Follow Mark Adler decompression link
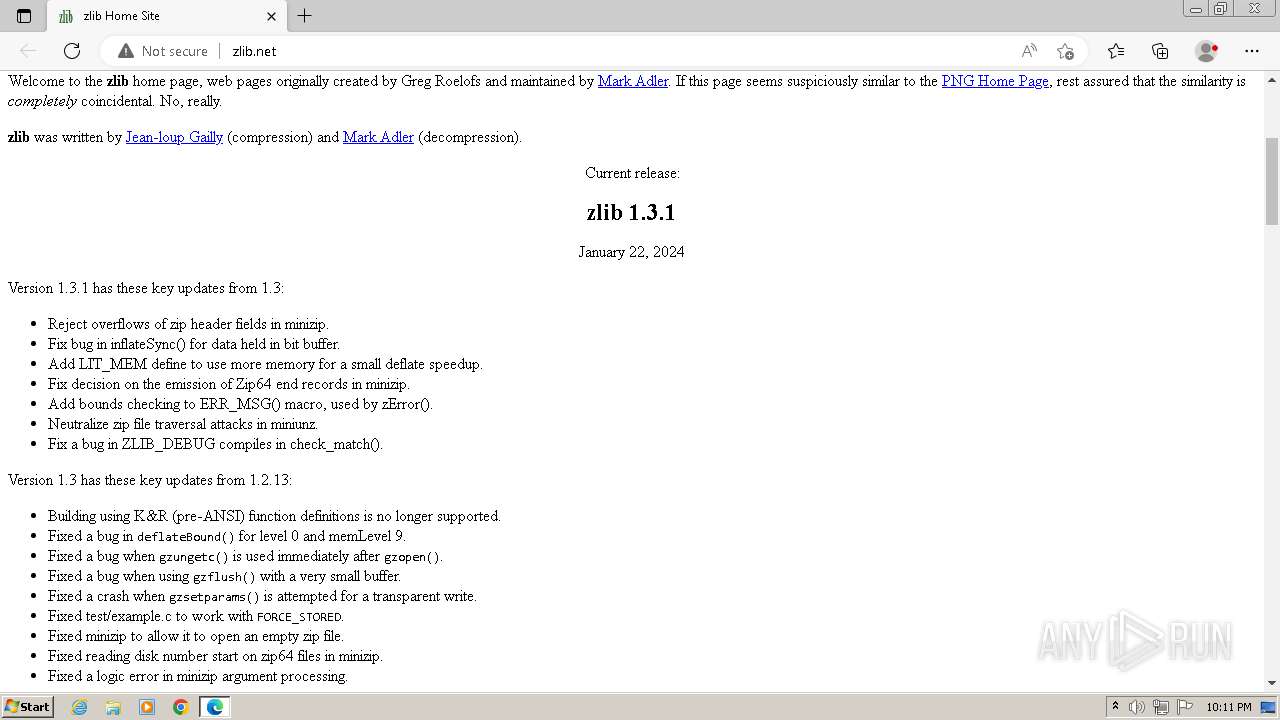 coord(378,137)
